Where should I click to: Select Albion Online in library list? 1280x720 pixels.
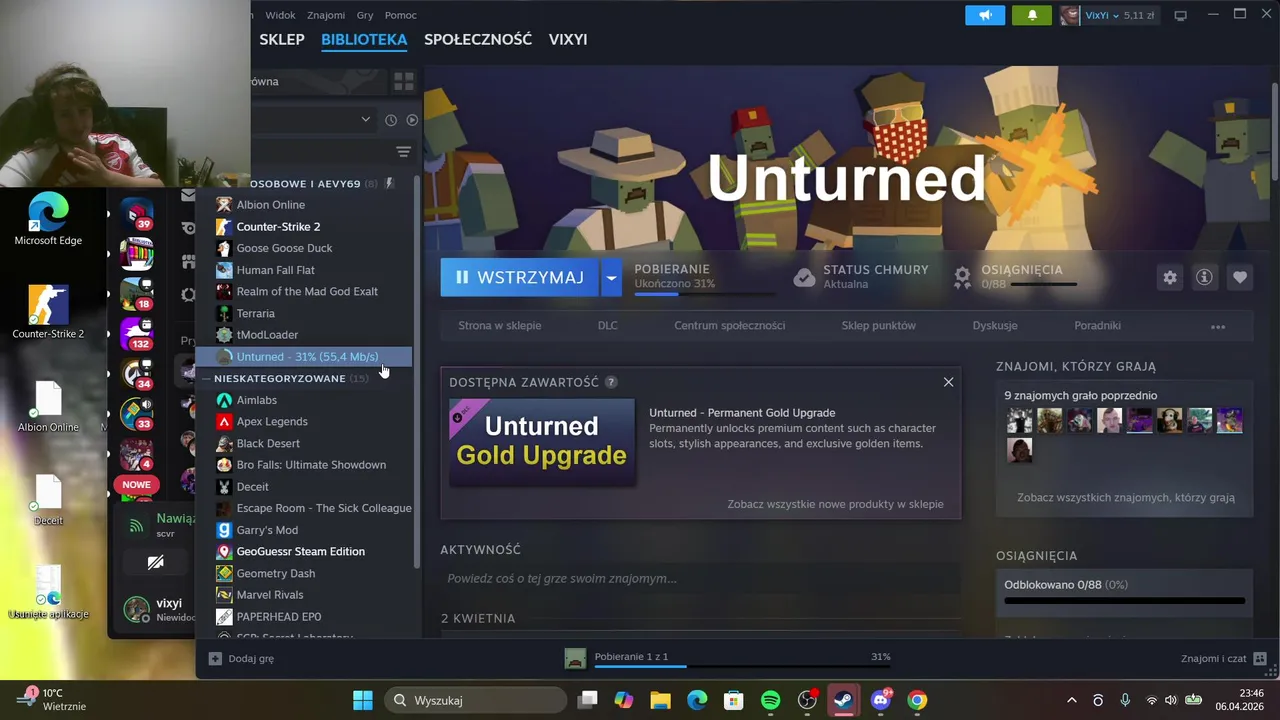pos(270,205)
